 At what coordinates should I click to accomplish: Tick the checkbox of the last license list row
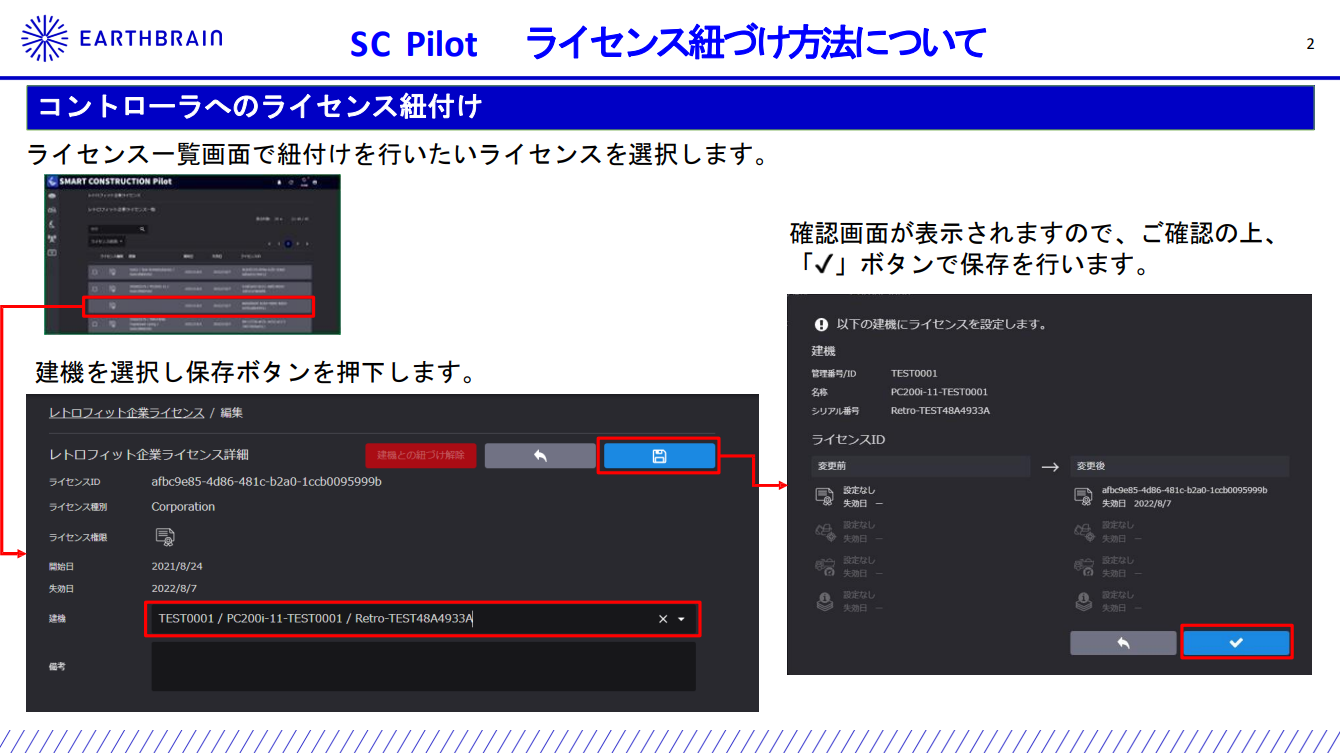pos(95,324)
